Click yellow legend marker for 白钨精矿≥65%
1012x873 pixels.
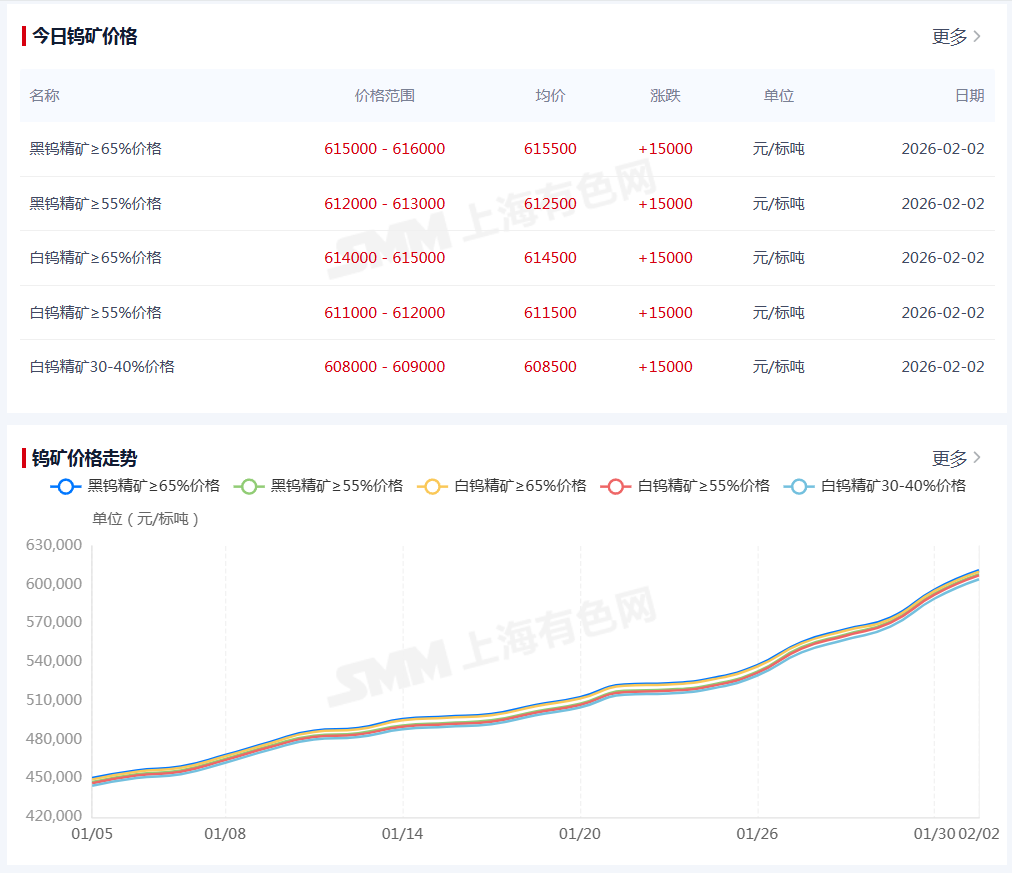pos(432,487)
